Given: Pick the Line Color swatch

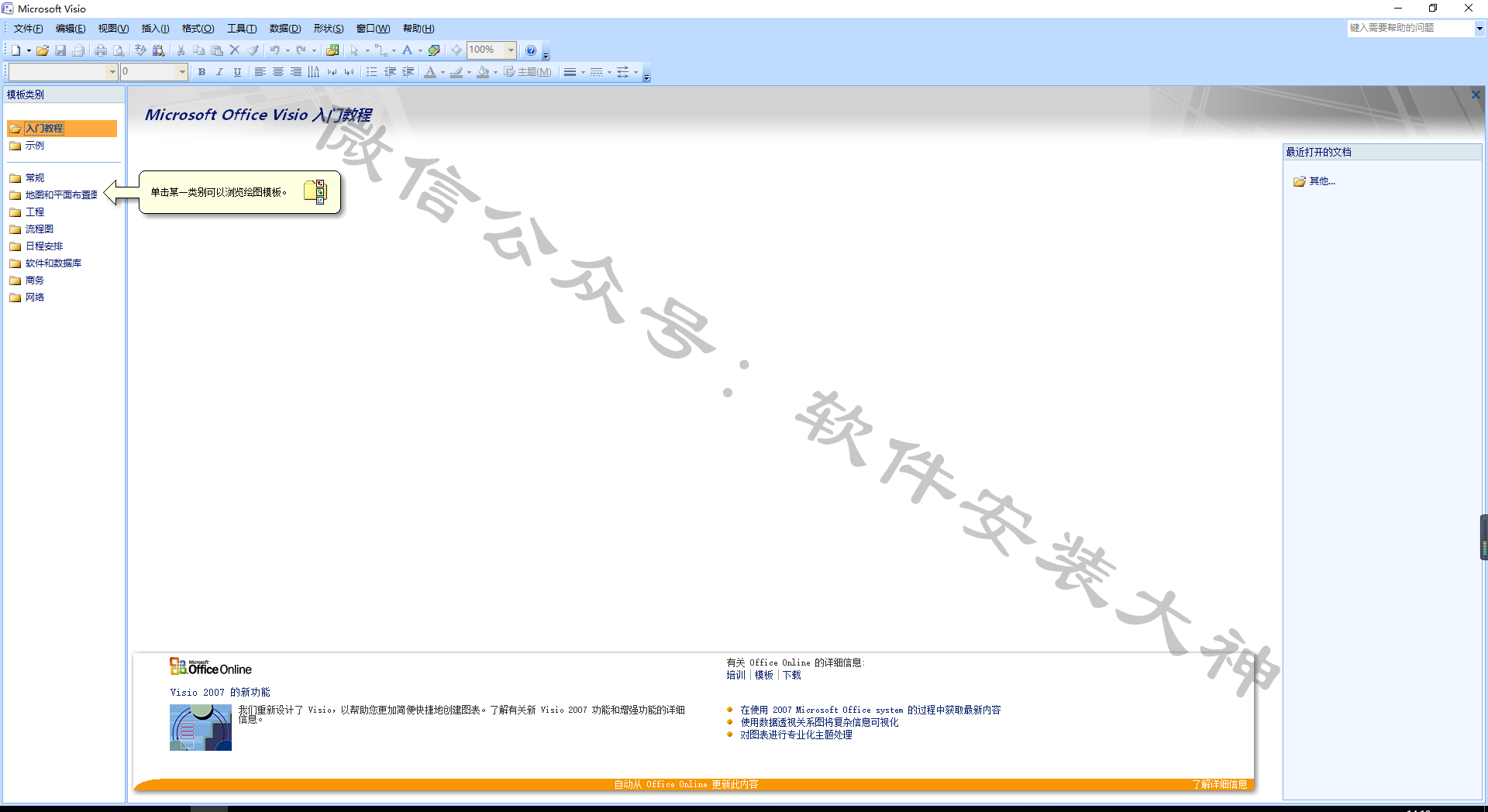Looking at the screenshot, I should click(456, 72).
